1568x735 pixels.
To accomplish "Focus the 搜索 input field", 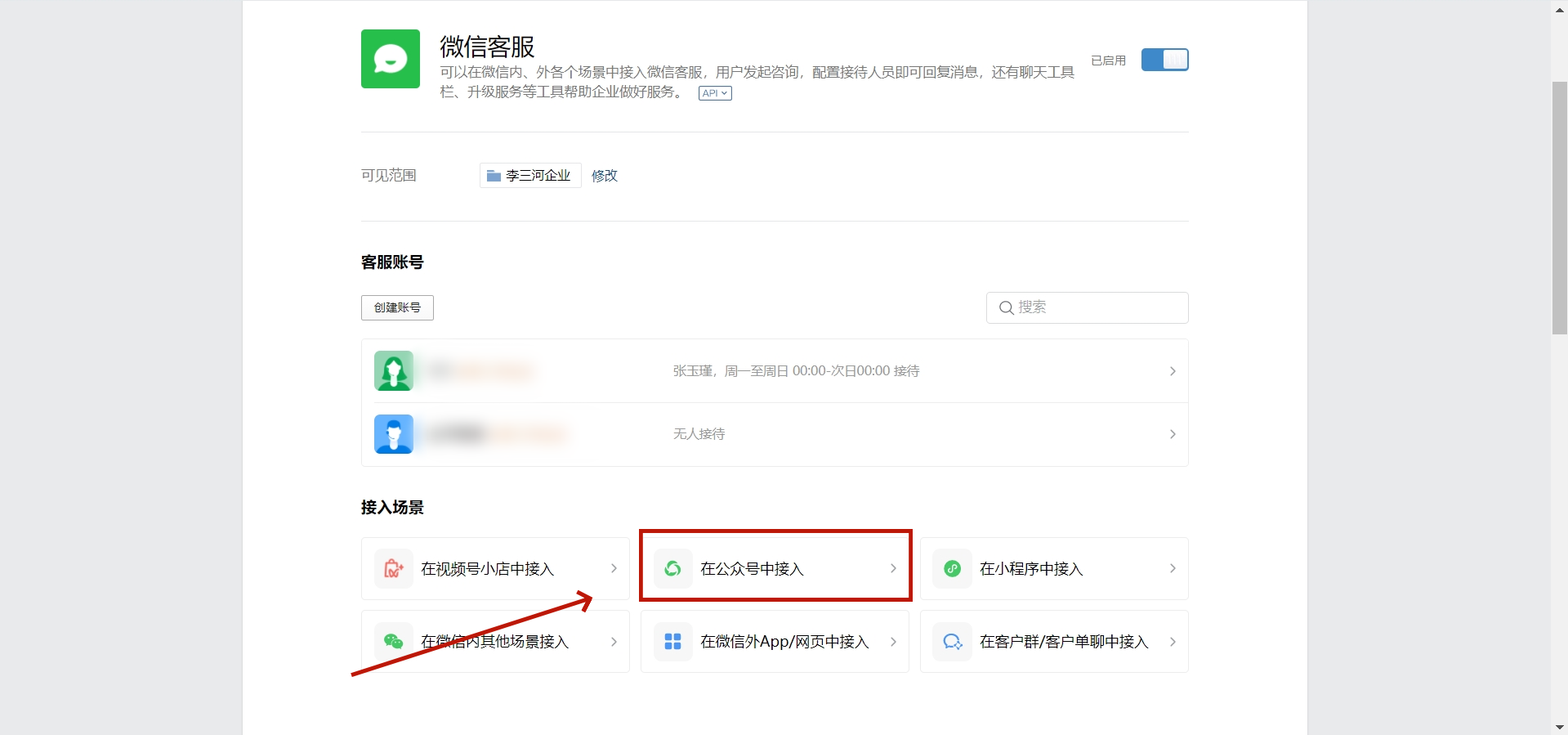I will (1087, 307).
